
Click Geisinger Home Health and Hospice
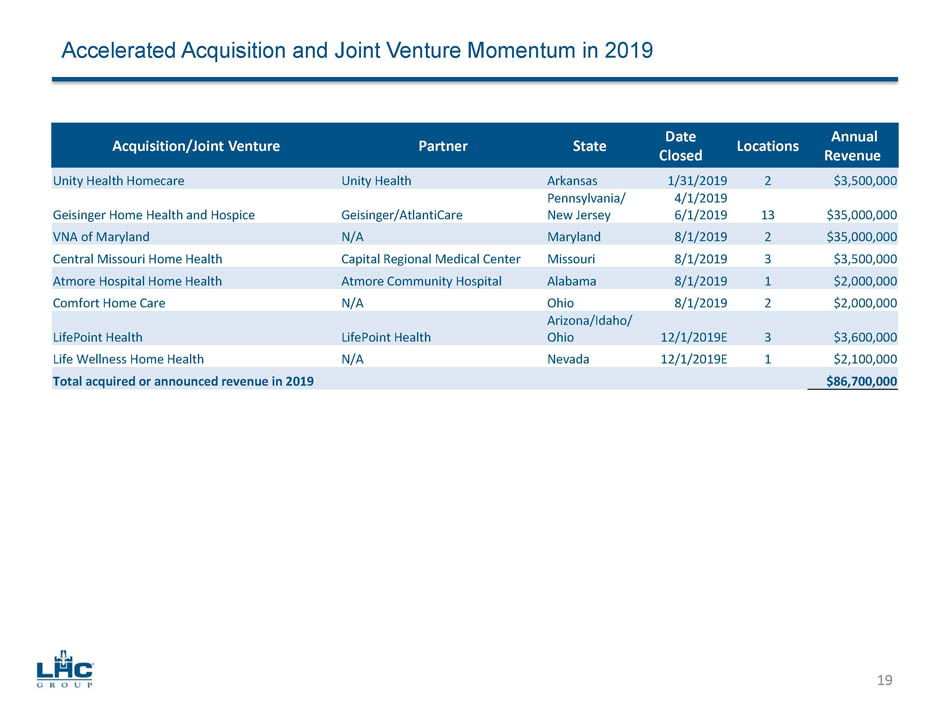pyautogui.click(x=153, y=215)
